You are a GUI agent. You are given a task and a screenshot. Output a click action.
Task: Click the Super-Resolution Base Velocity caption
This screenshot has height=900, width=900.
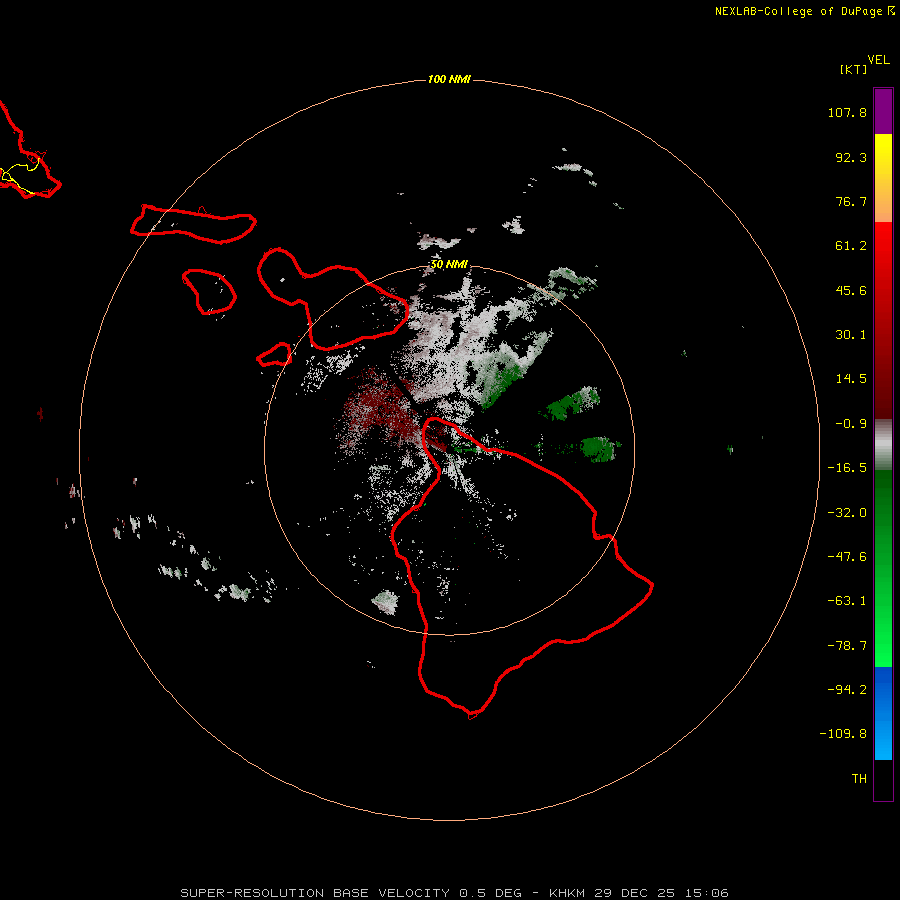454,893
